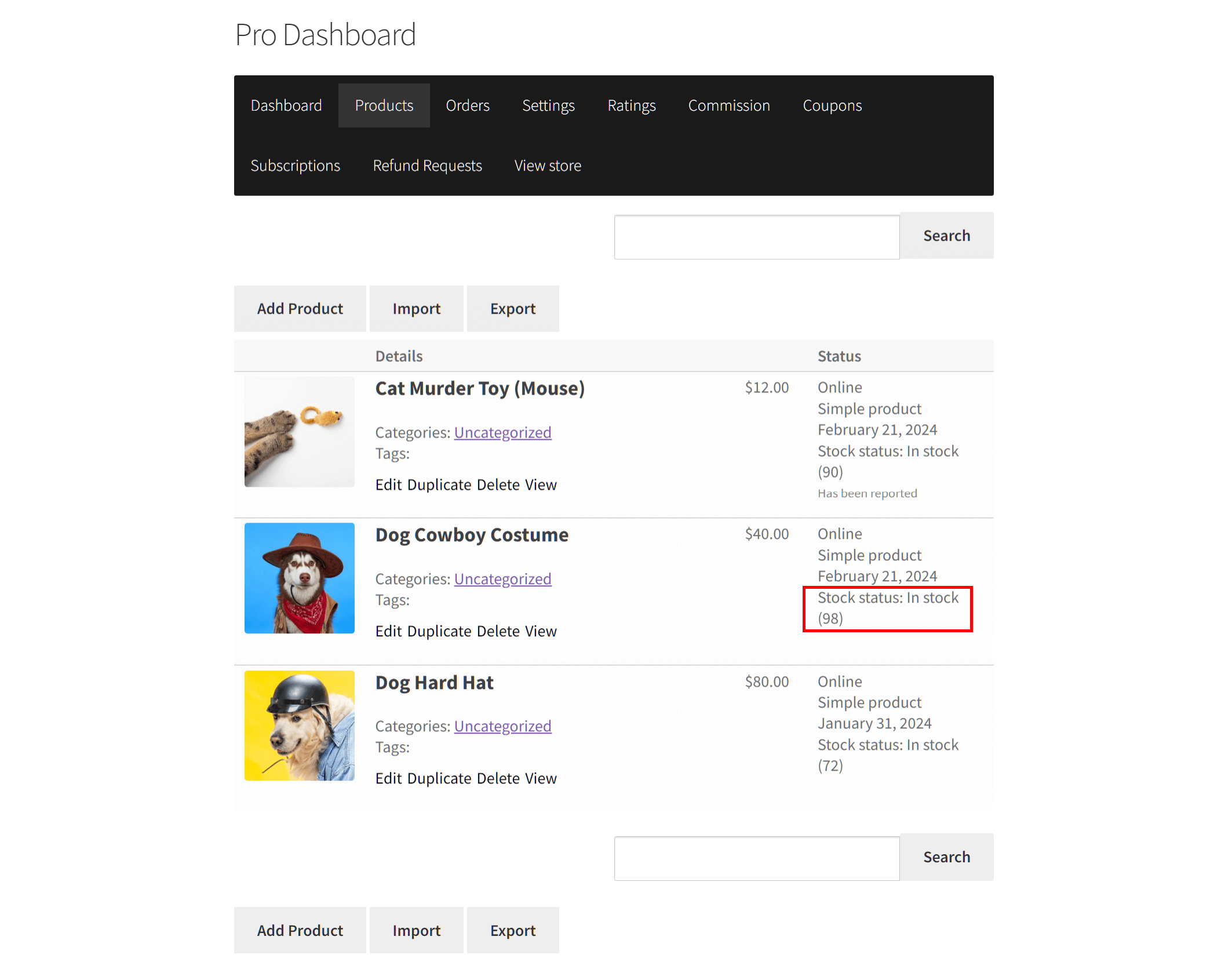Click the bottom Search button
Screen dimensions: 1232x973
point(947,857)
